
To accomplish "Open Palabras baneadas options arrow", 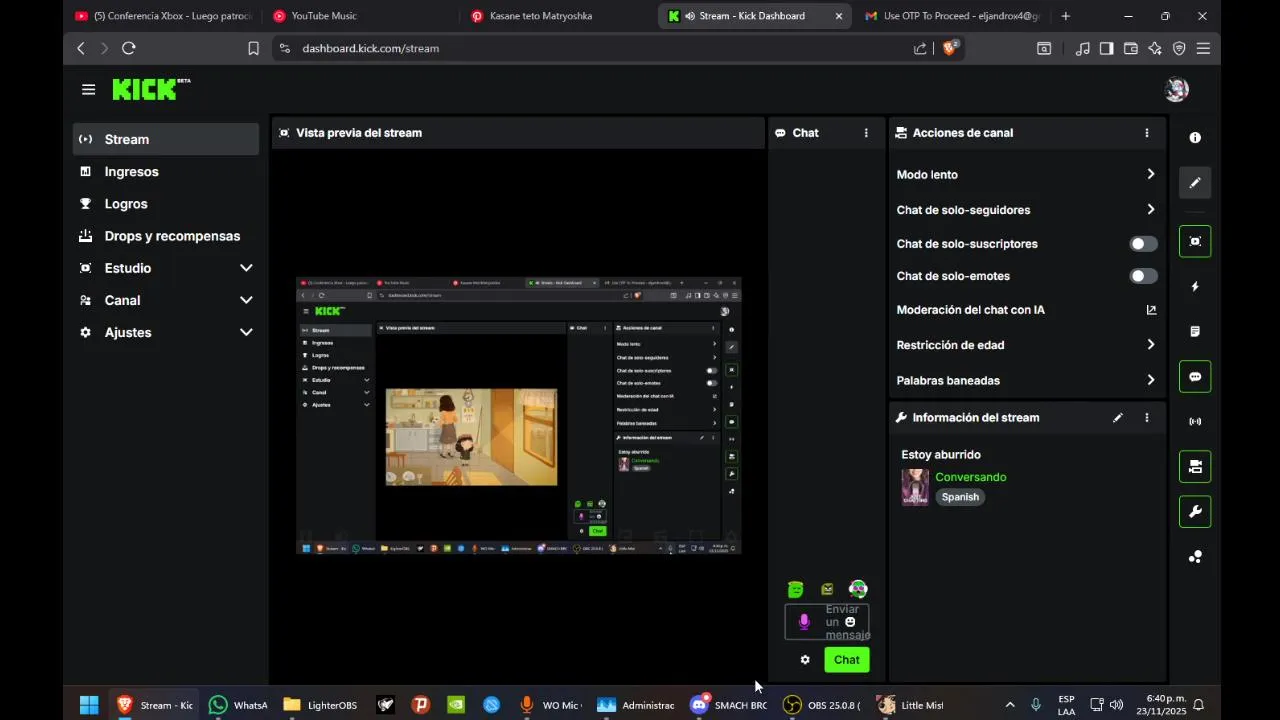I will click(1151, 380).
